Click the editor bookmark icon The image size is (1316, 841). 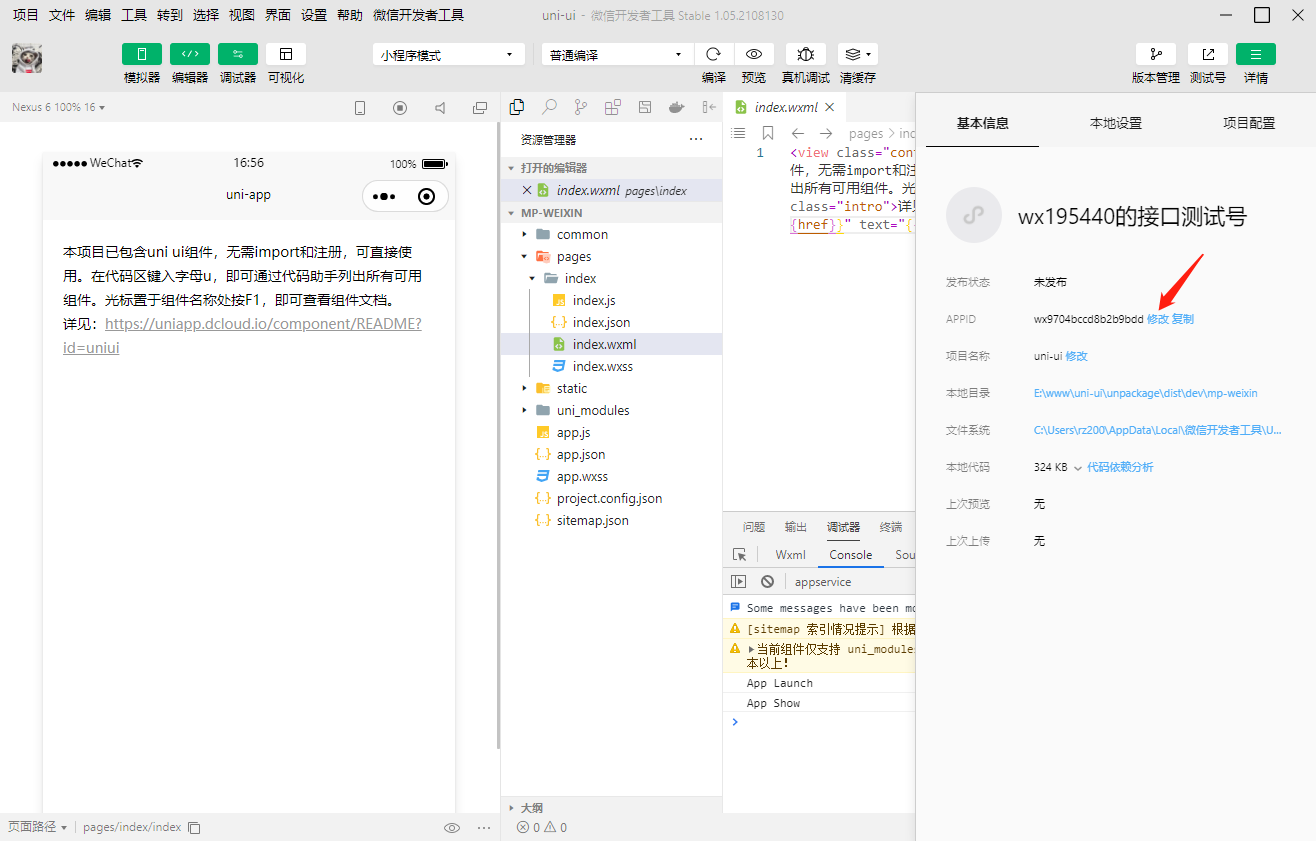(768, 133)
